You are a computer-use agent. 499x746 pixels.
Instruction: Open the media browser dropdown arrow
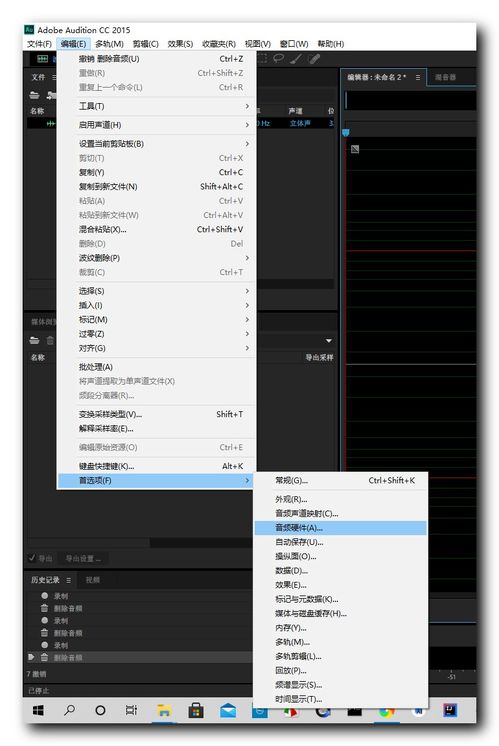click(329, 341)
